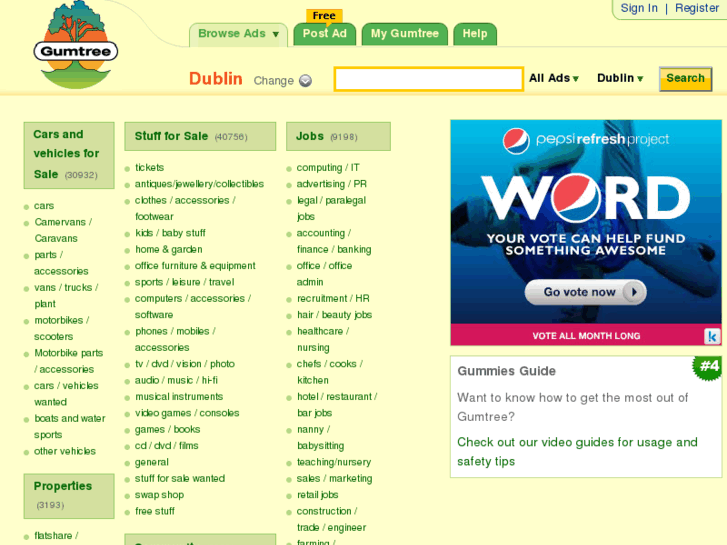Select recruitment / HR link
Viewport: 727px width, 545px height.
333,298
